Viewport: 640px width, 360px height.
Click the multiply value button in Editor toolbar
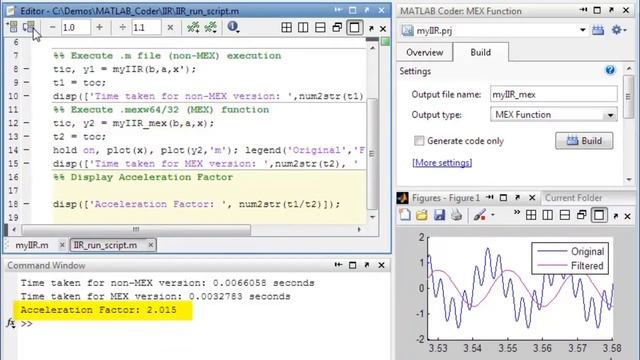tap(170, 27)
